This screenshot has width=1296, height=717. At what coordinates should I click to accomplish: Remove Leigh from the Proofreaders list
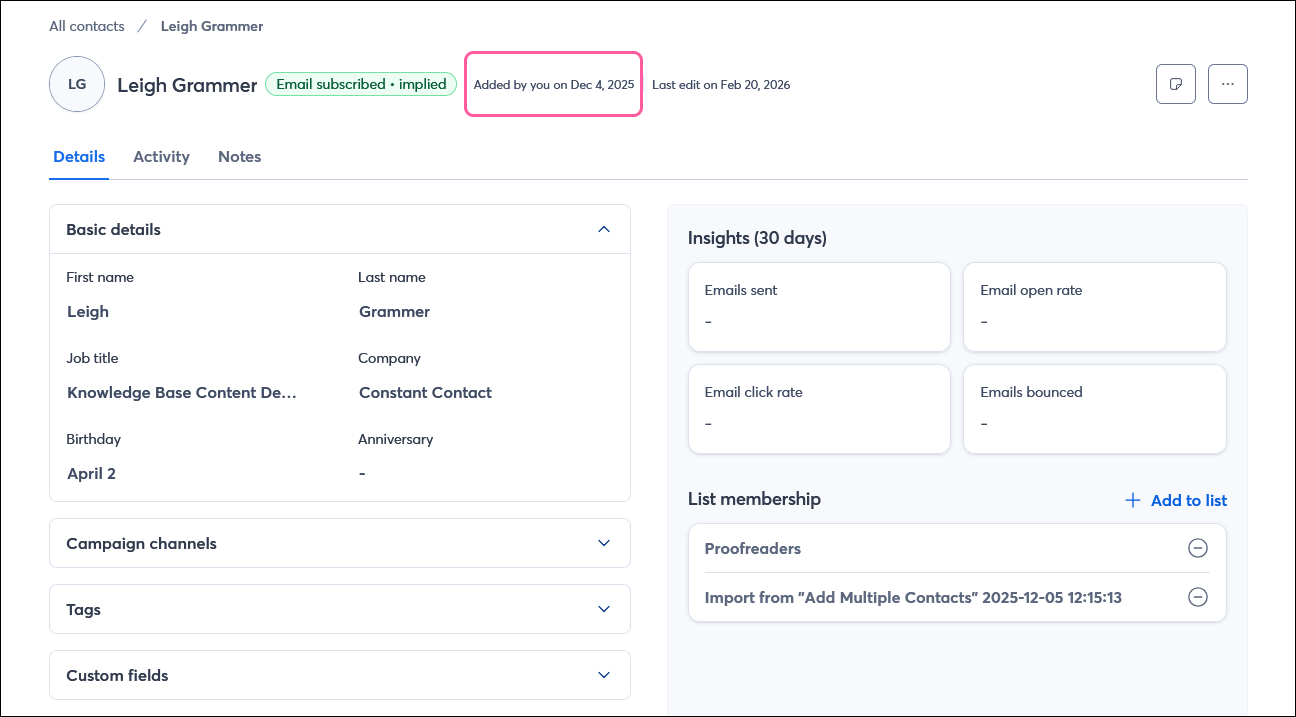coord(1197,548)
